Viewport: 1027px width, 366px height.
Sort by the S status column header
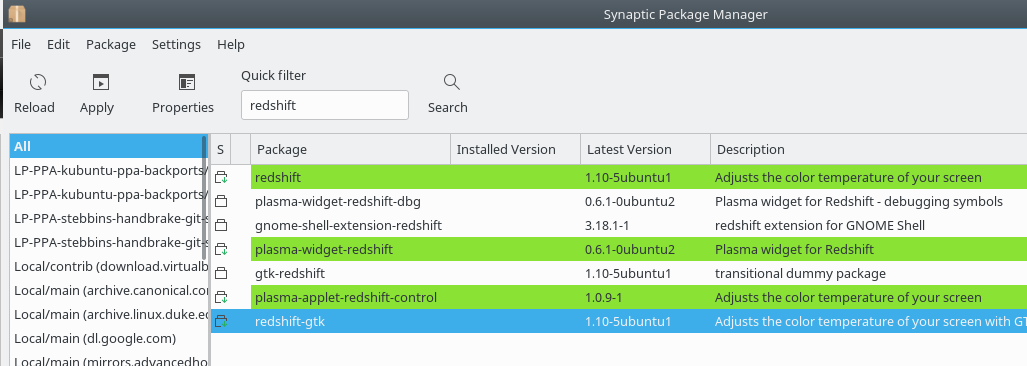tap(220, 149)
